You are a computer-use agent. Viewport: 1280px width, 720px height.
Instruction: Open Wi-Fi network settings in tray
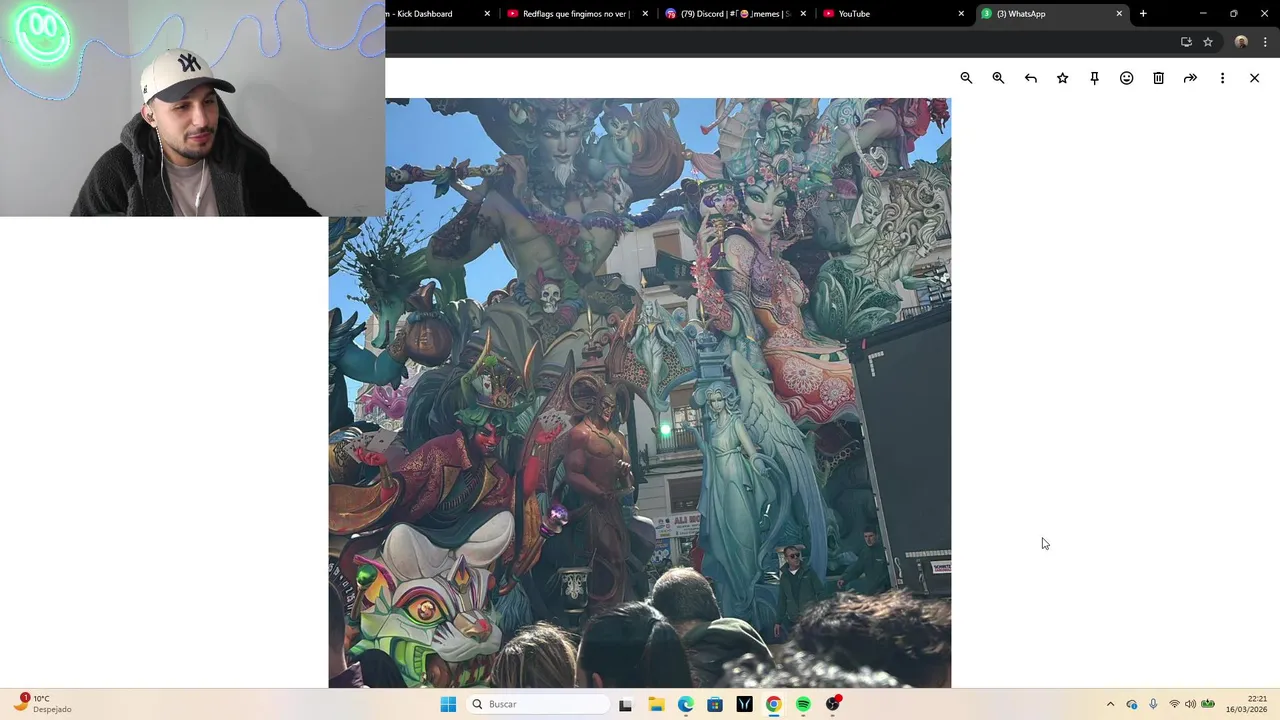tap(1174, 704)
